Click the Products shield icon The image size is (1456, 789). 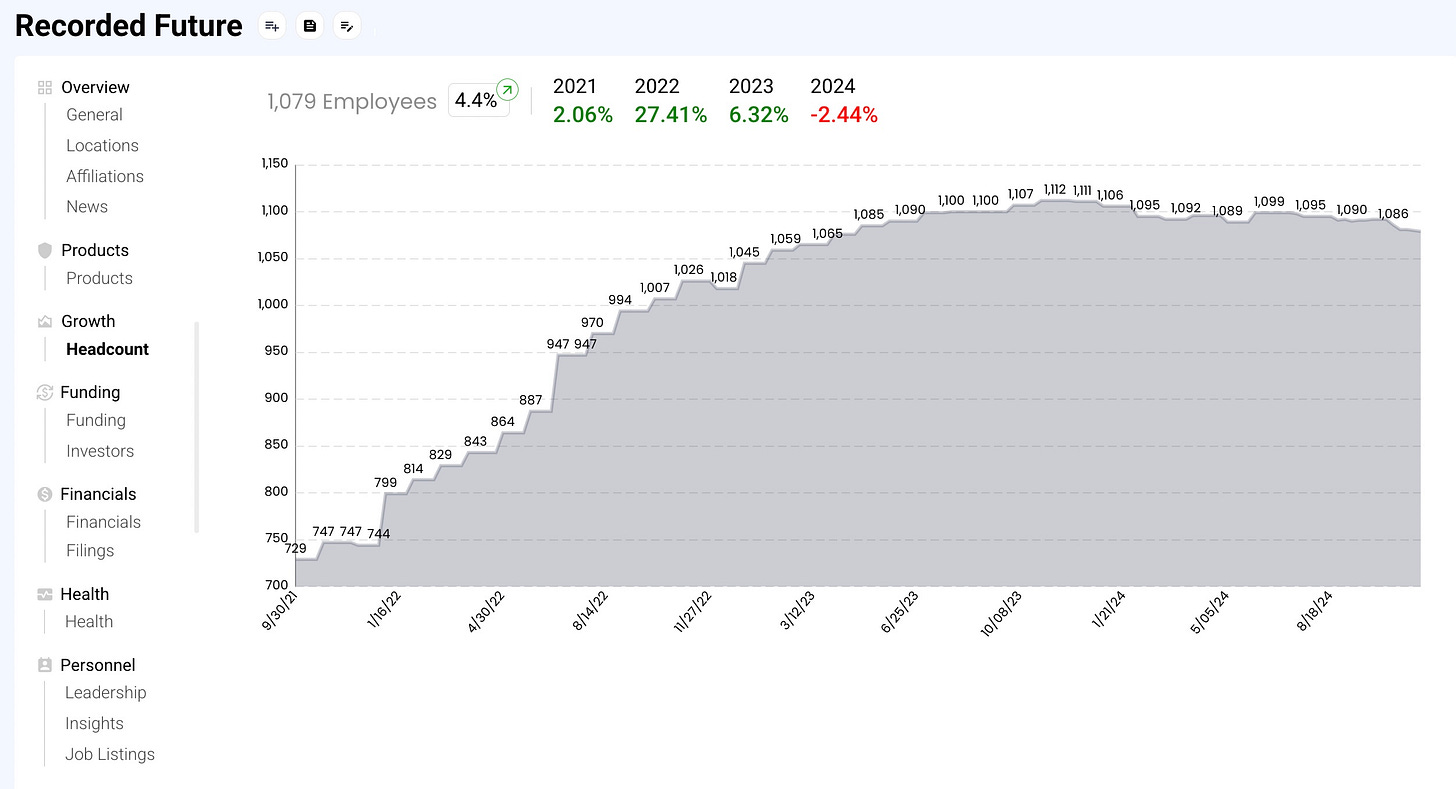pyautogui.click(x=44, y=250)
